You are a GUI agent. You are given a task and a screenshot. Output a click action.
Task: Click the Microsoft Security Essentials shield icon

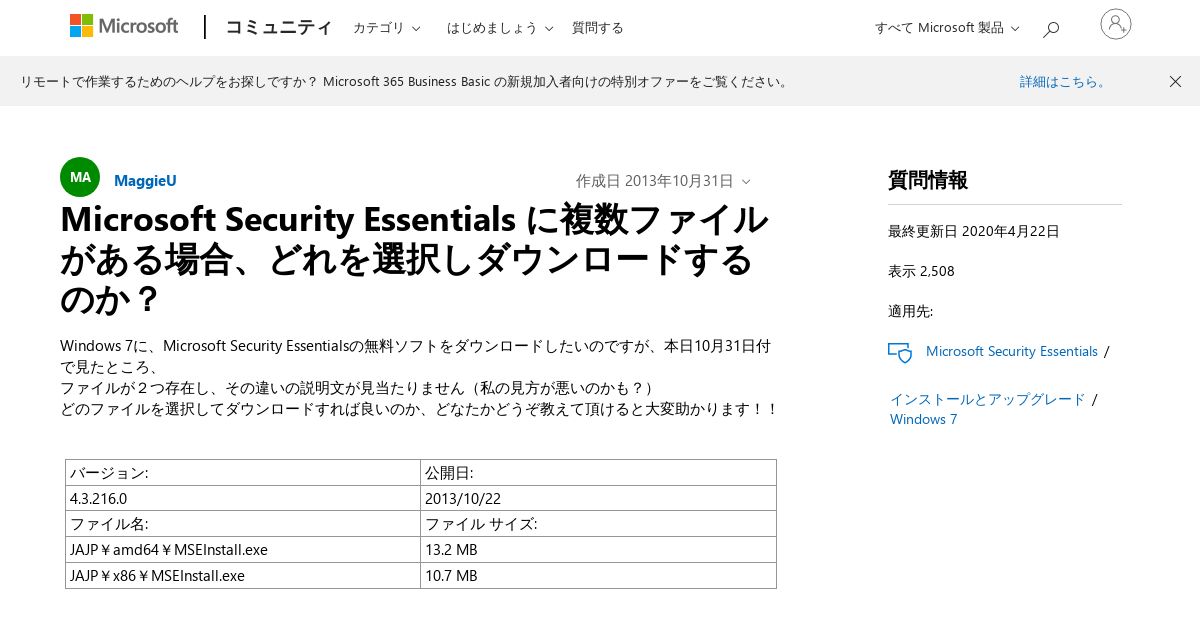click(x=900, y=352)
